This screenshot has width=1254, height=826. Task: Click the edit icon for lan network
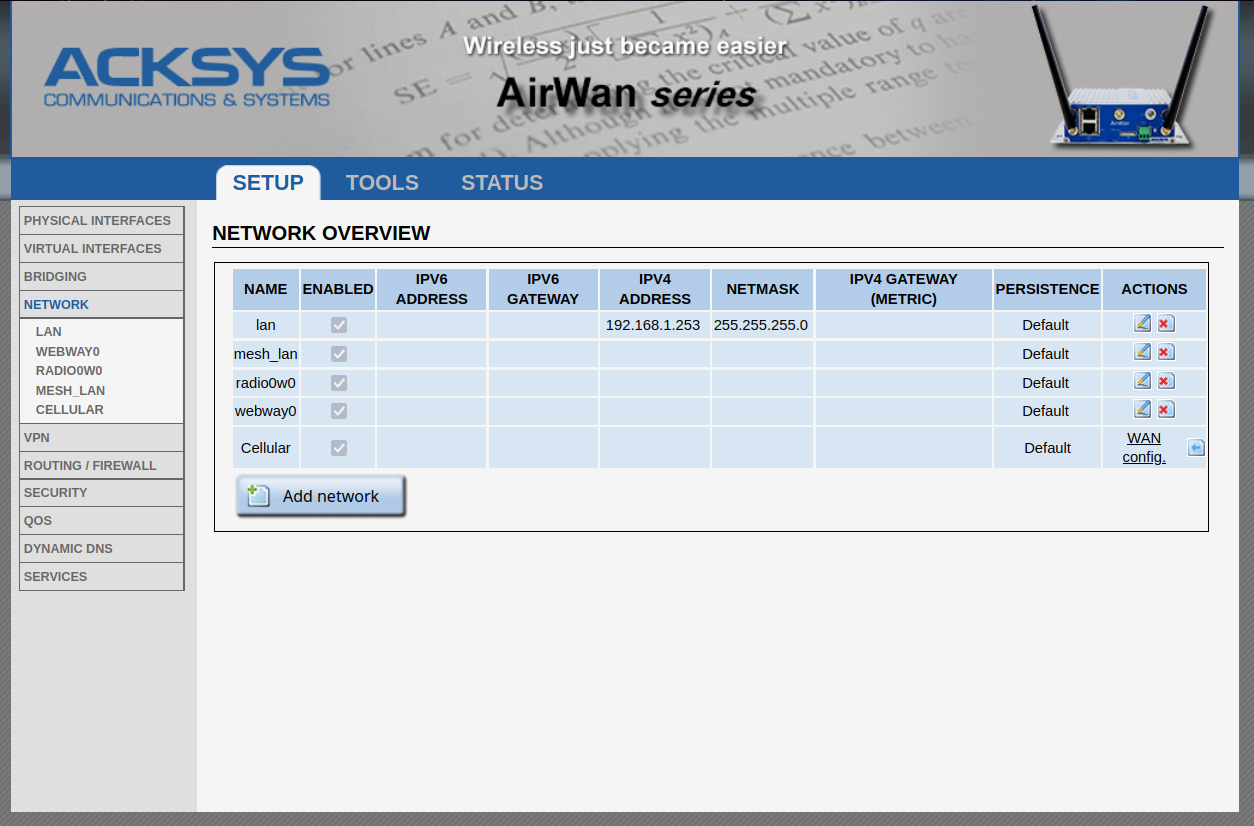pos(1142,323)
